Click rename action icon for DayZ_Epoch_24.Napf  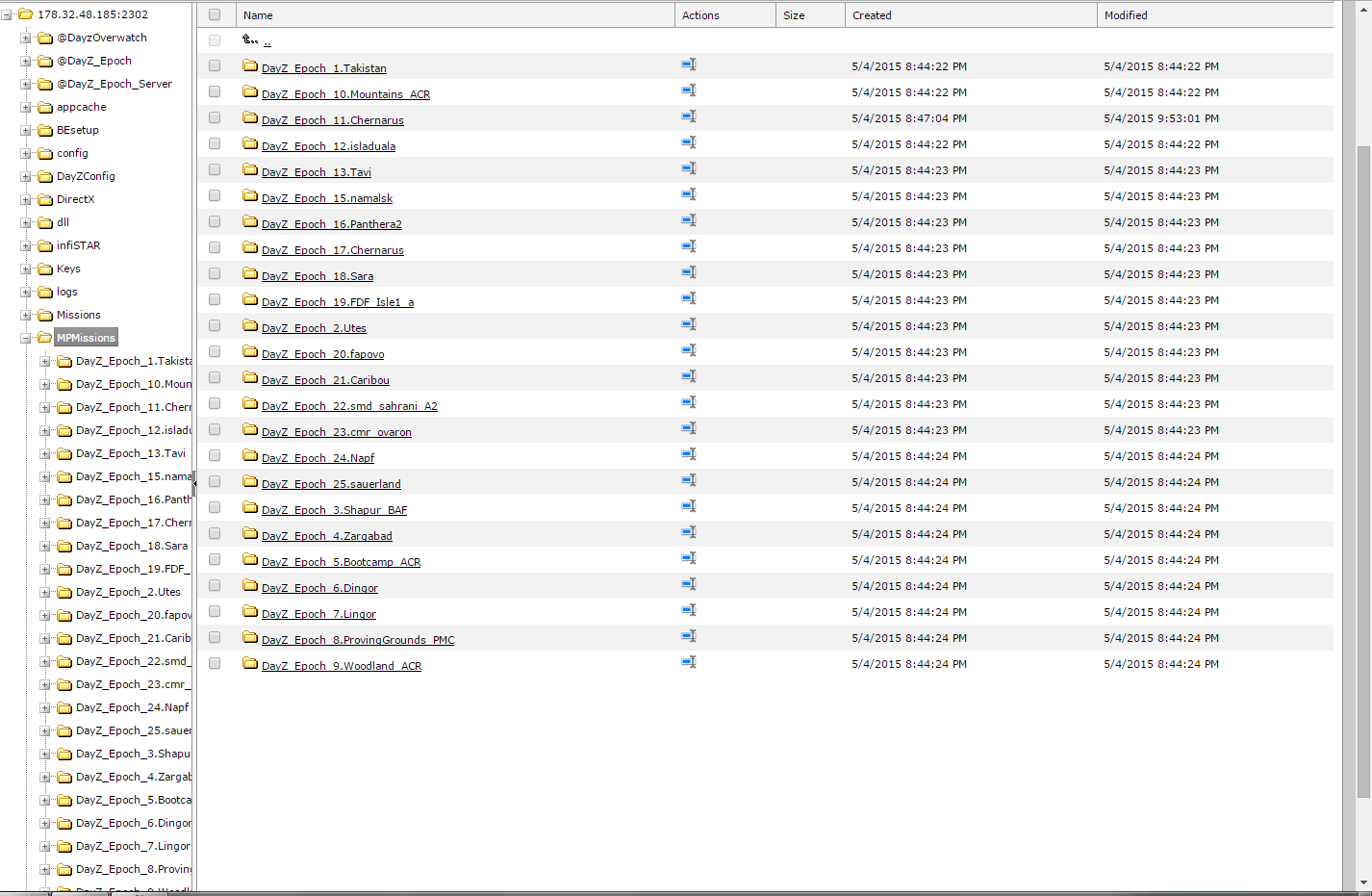[x=689, y=454]
